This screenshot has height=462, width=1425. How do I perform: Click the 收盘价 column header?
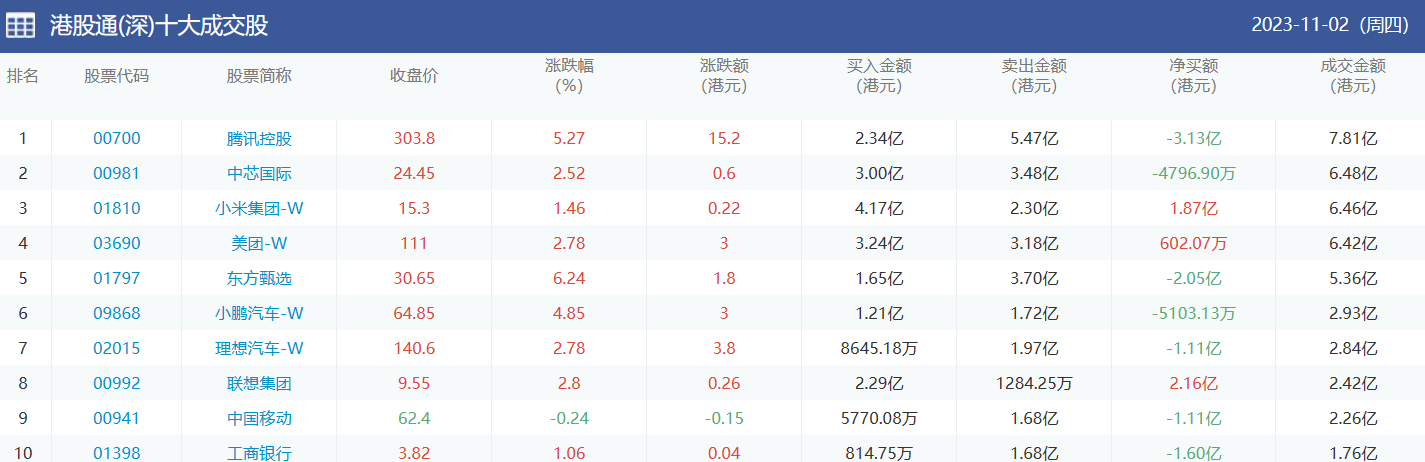[x=414, y=76]
